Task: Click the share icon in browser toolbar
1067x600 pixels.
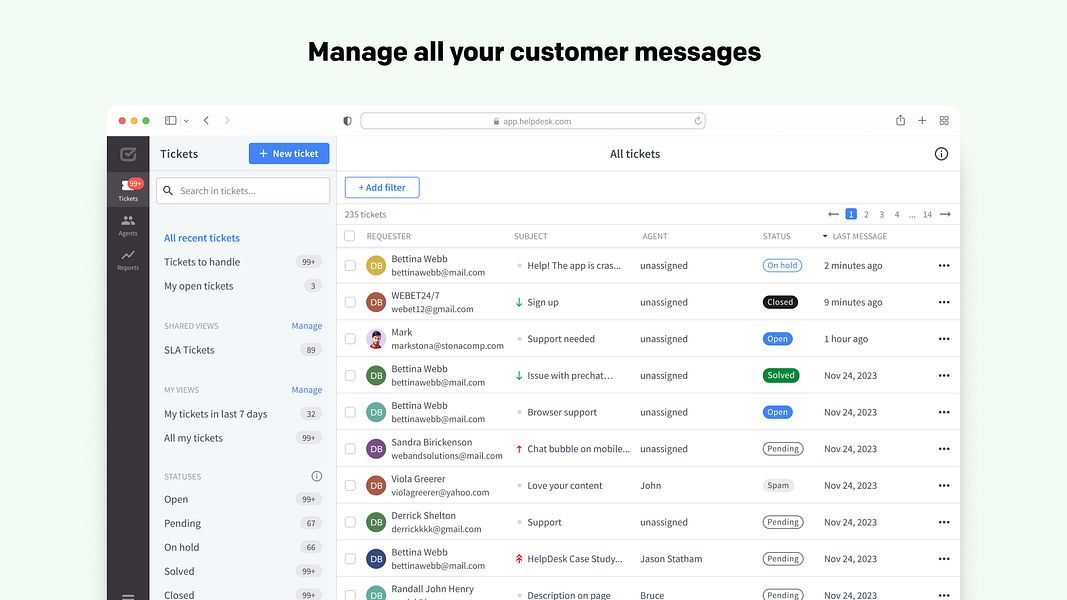Action: 900,119
